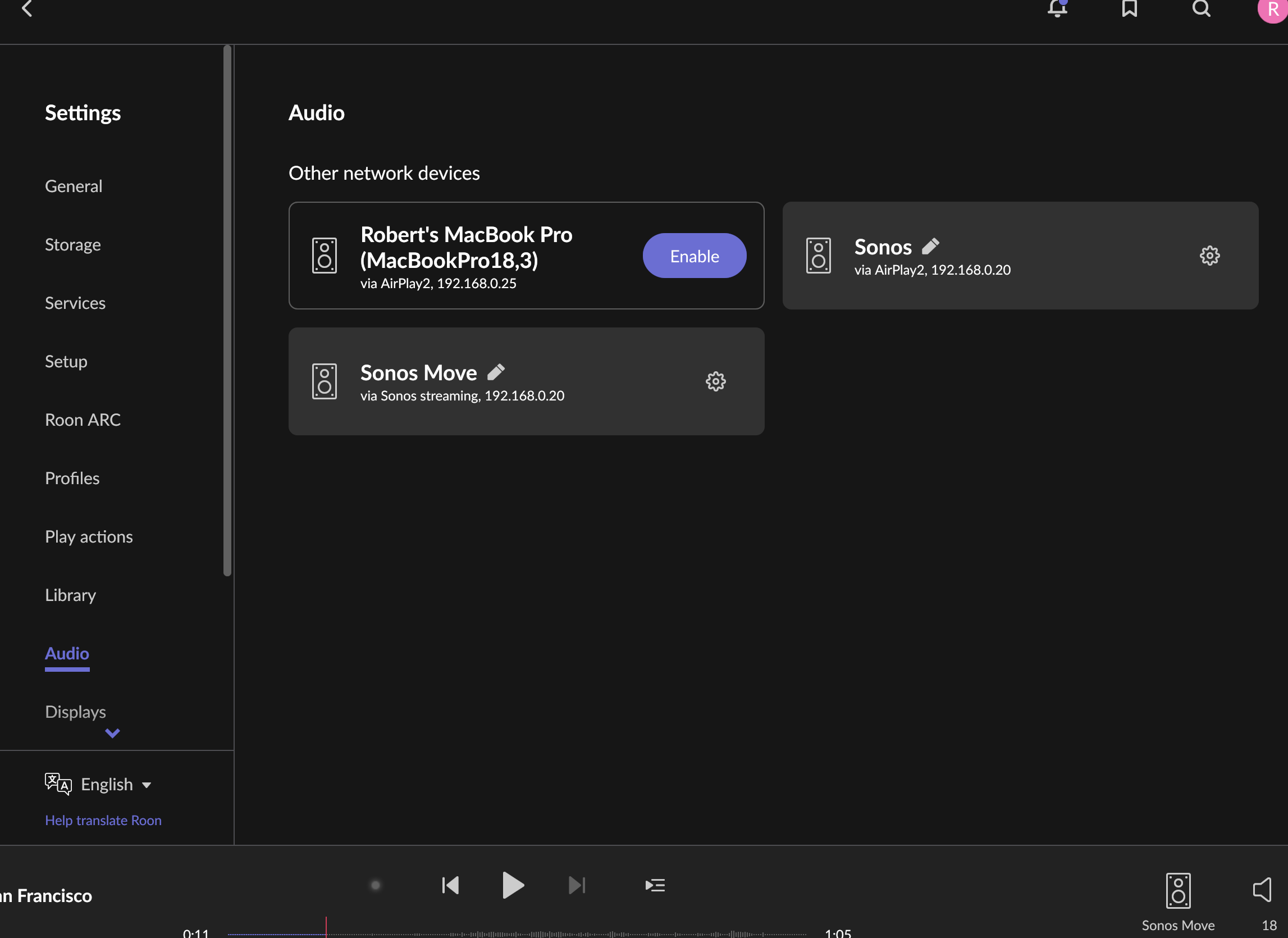This screenshot has height=938, width=1288.
Task: Click the 1:05 track duration
Action: tap(838, 933)
